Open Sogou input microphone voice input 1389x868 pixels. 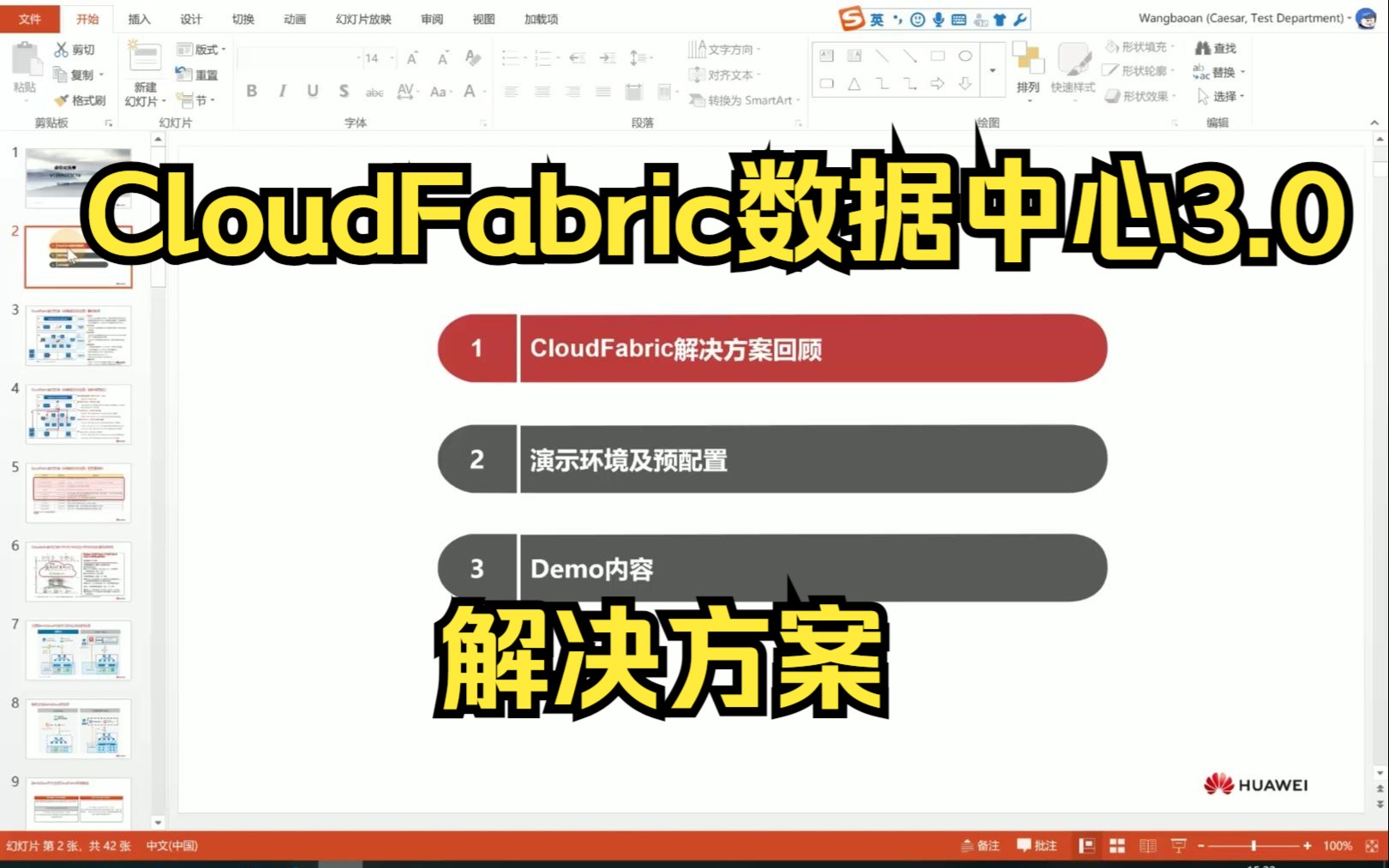click(938, 19)
